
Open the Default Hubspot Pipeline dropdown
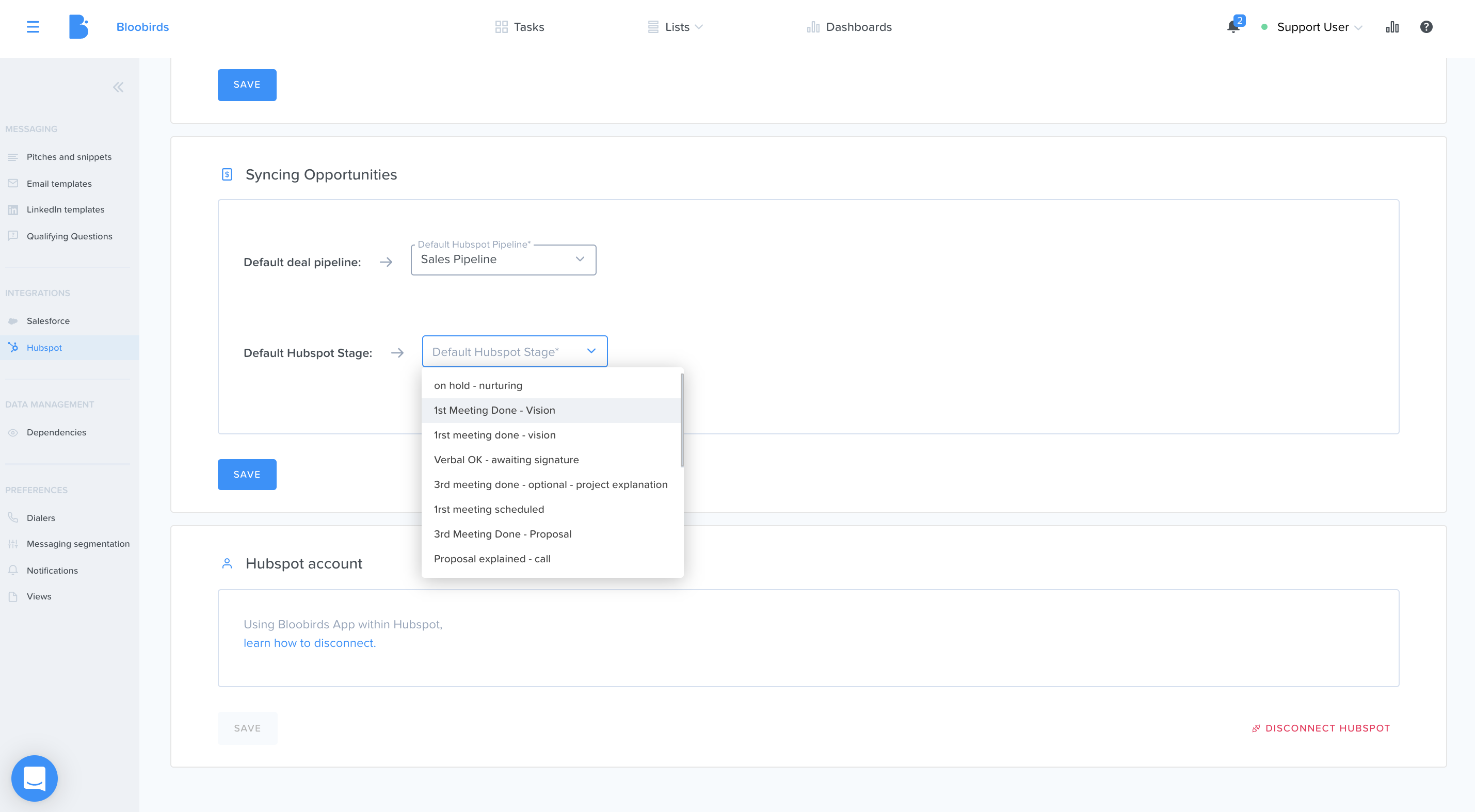tap(503, 260)
